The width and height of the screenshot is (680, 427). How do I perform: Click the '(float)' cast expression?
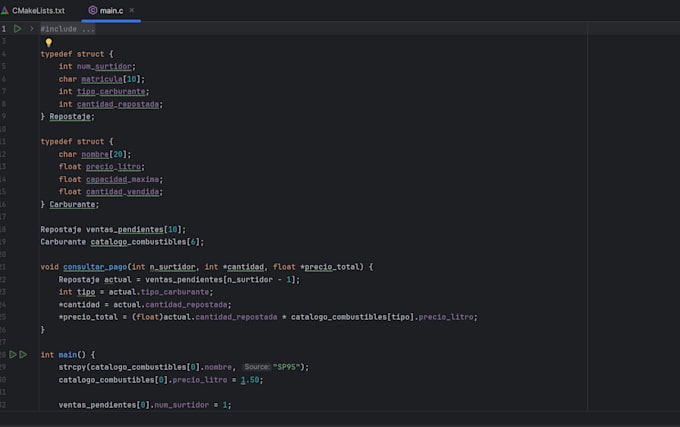point(147,317)
